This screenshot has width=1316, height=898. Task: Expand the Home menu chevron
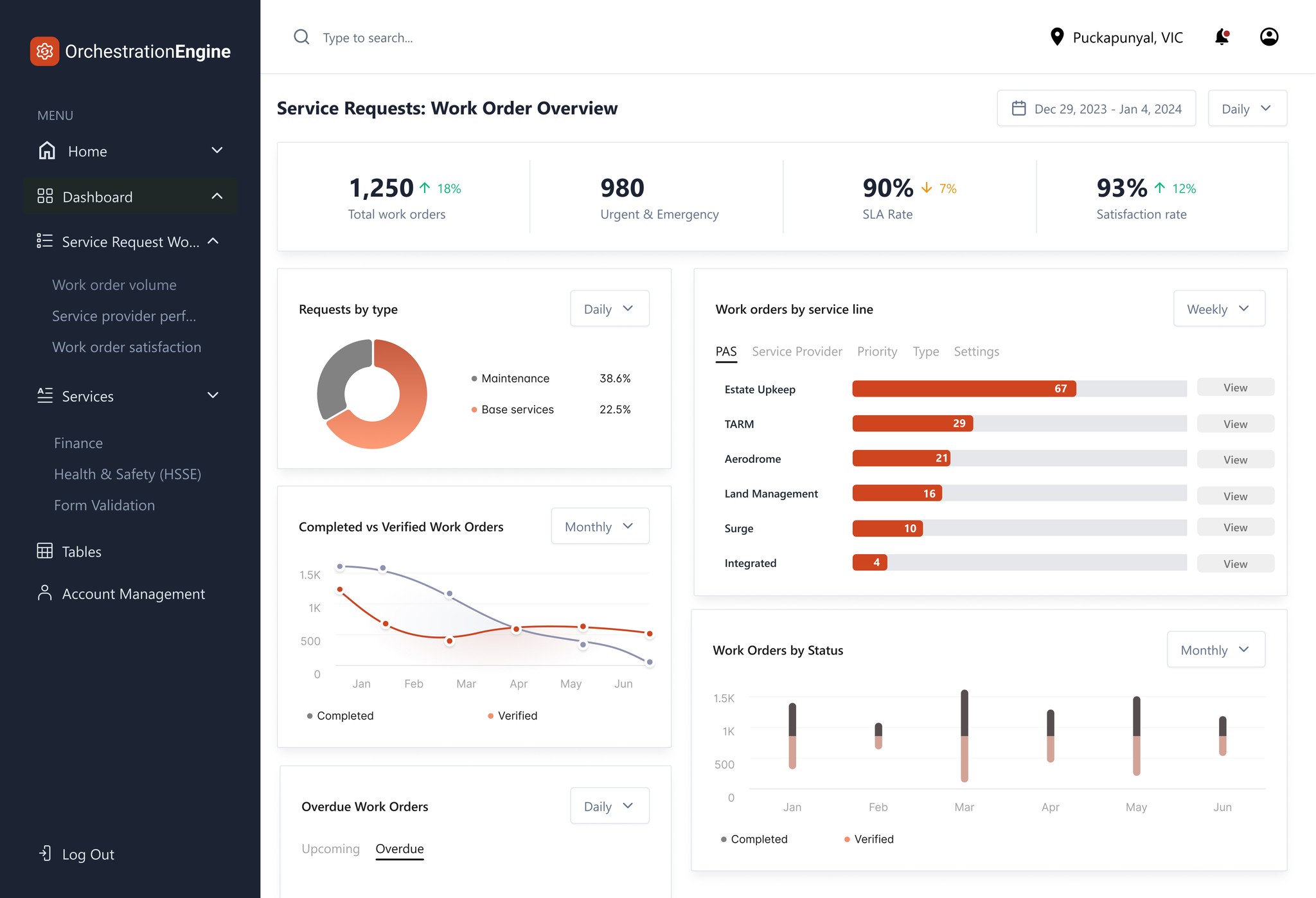217,150
